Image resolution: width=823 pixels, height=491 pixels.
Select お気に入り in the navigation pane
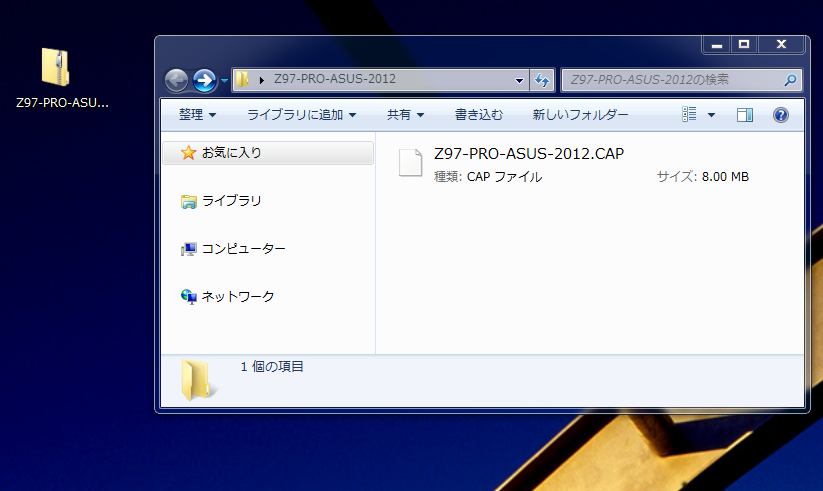click(268, 153)
